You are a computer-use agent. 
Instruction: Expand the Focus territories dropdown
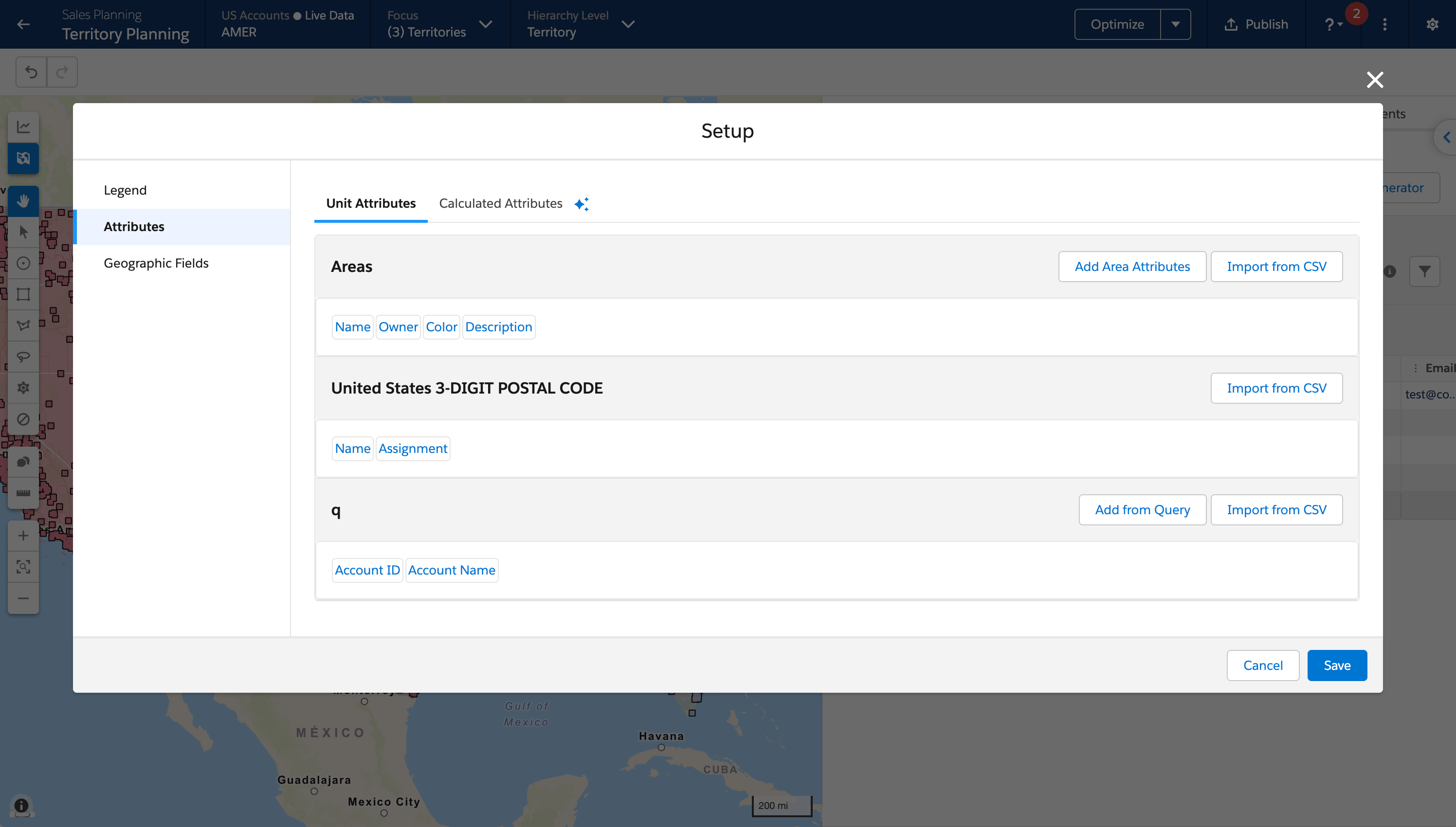coord(486,24)
